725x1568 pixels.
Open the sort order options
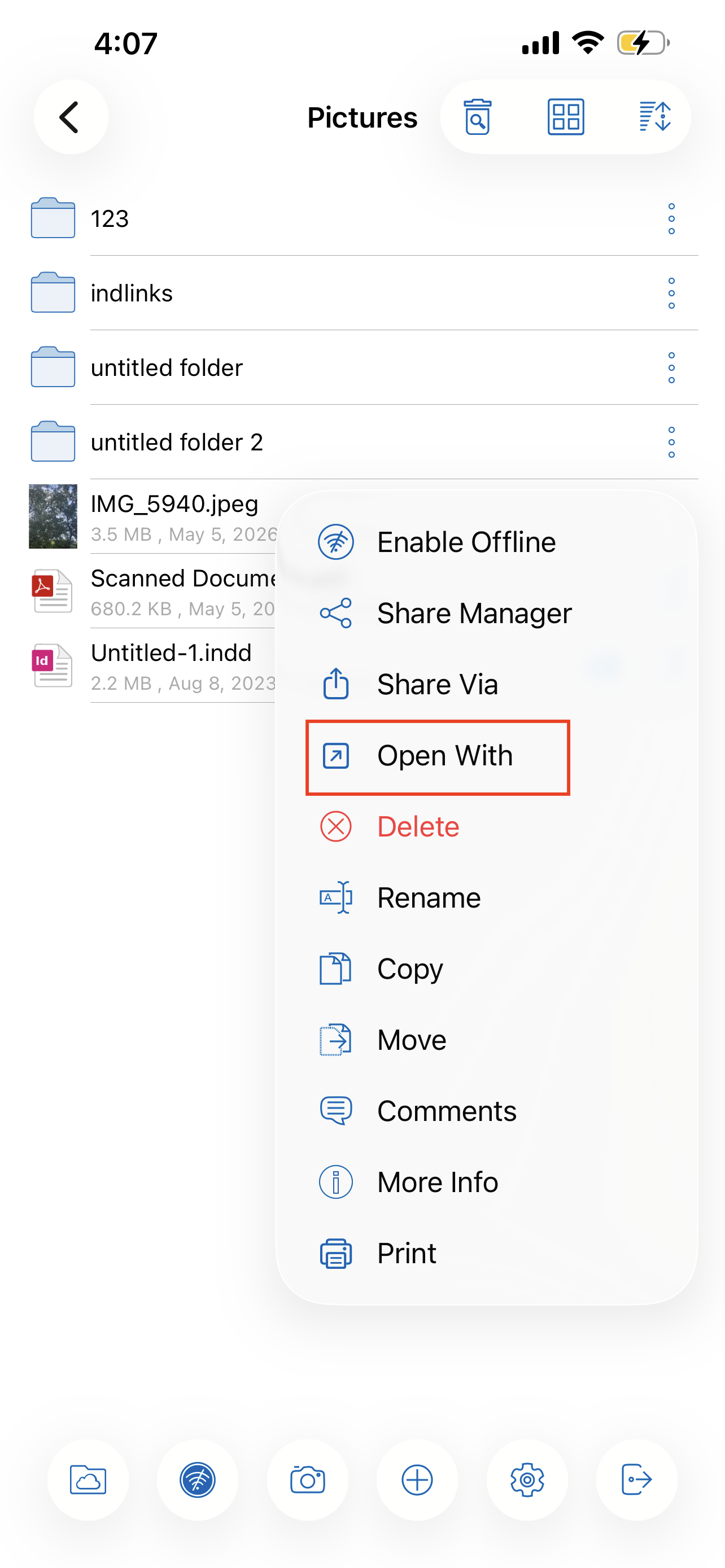[x=654, y=116]
